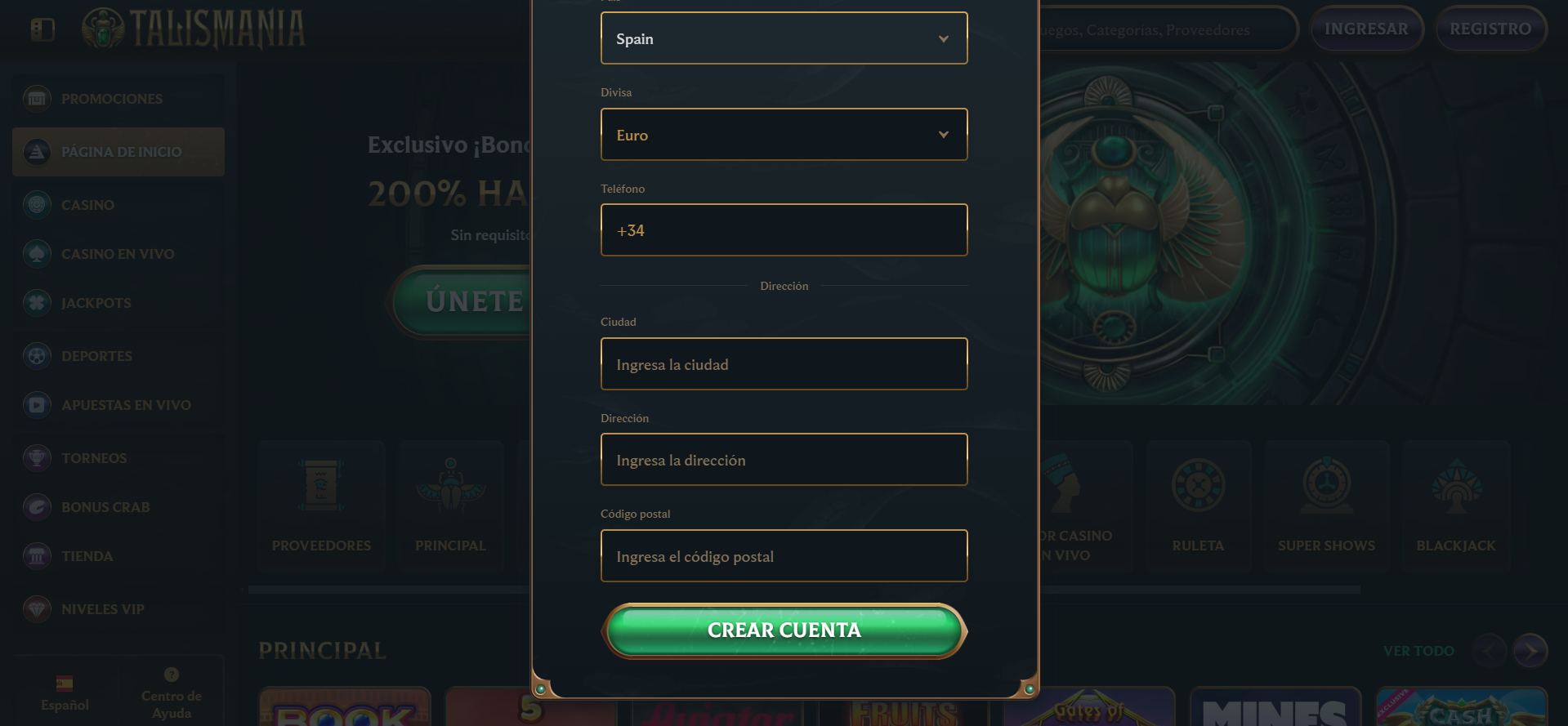
Task: Expand the Euro currency dropdown
Action: 784,135
